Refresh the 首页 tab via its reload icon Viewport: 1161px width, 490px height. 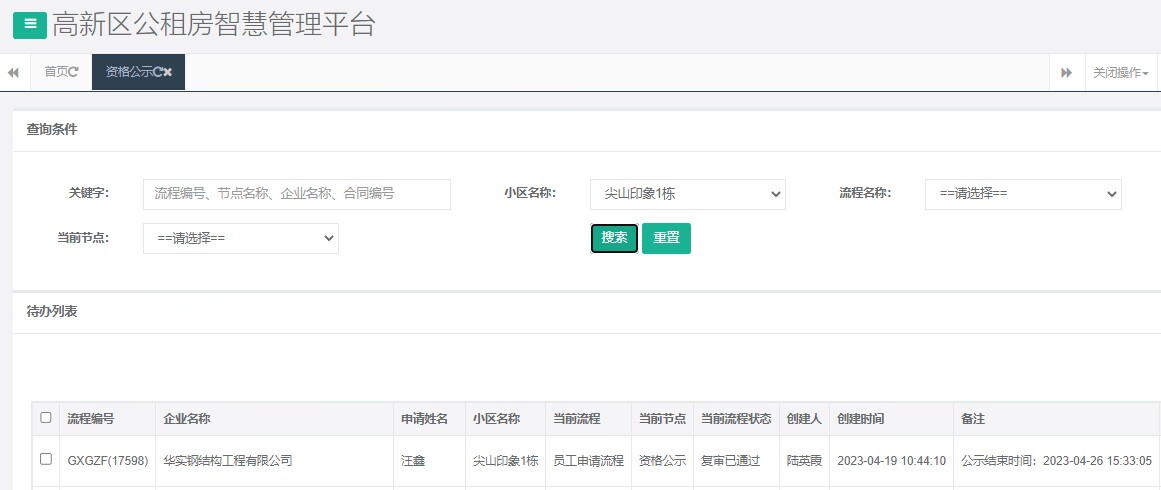coord(74,72)
